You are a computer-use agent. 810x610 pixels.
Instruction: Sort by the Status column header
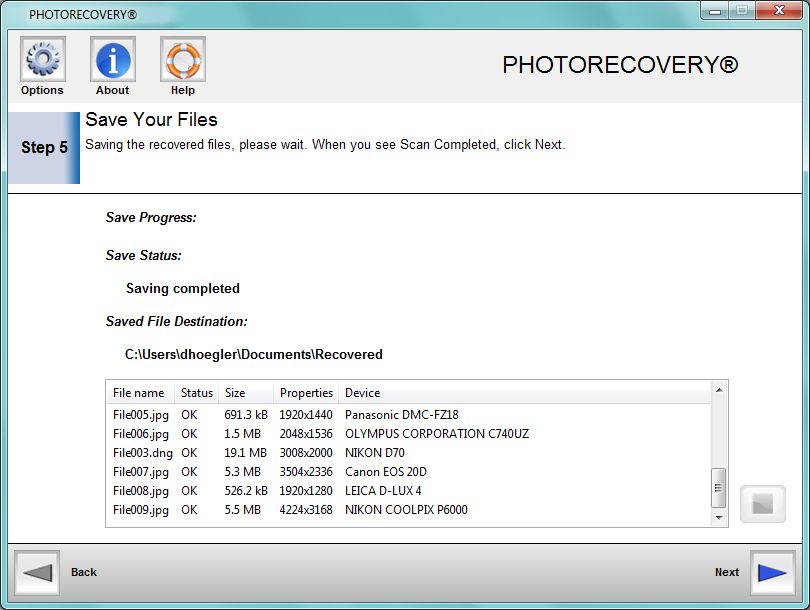click(197, 393)
